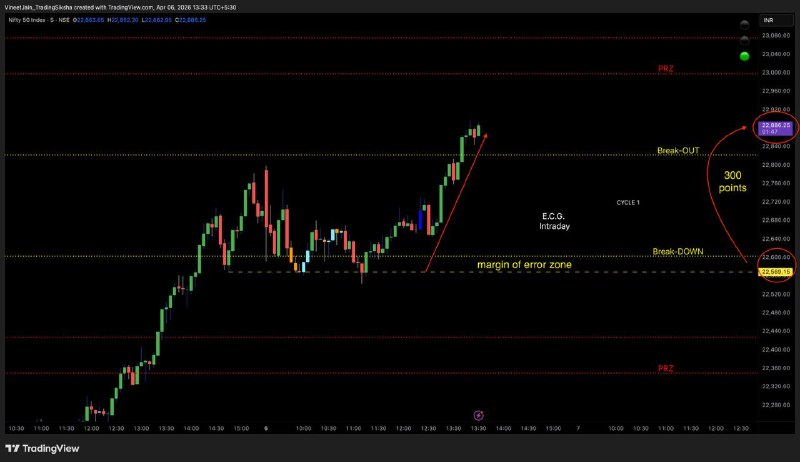Click the E.C.G. Intraday text annotation

click(556, 221)
